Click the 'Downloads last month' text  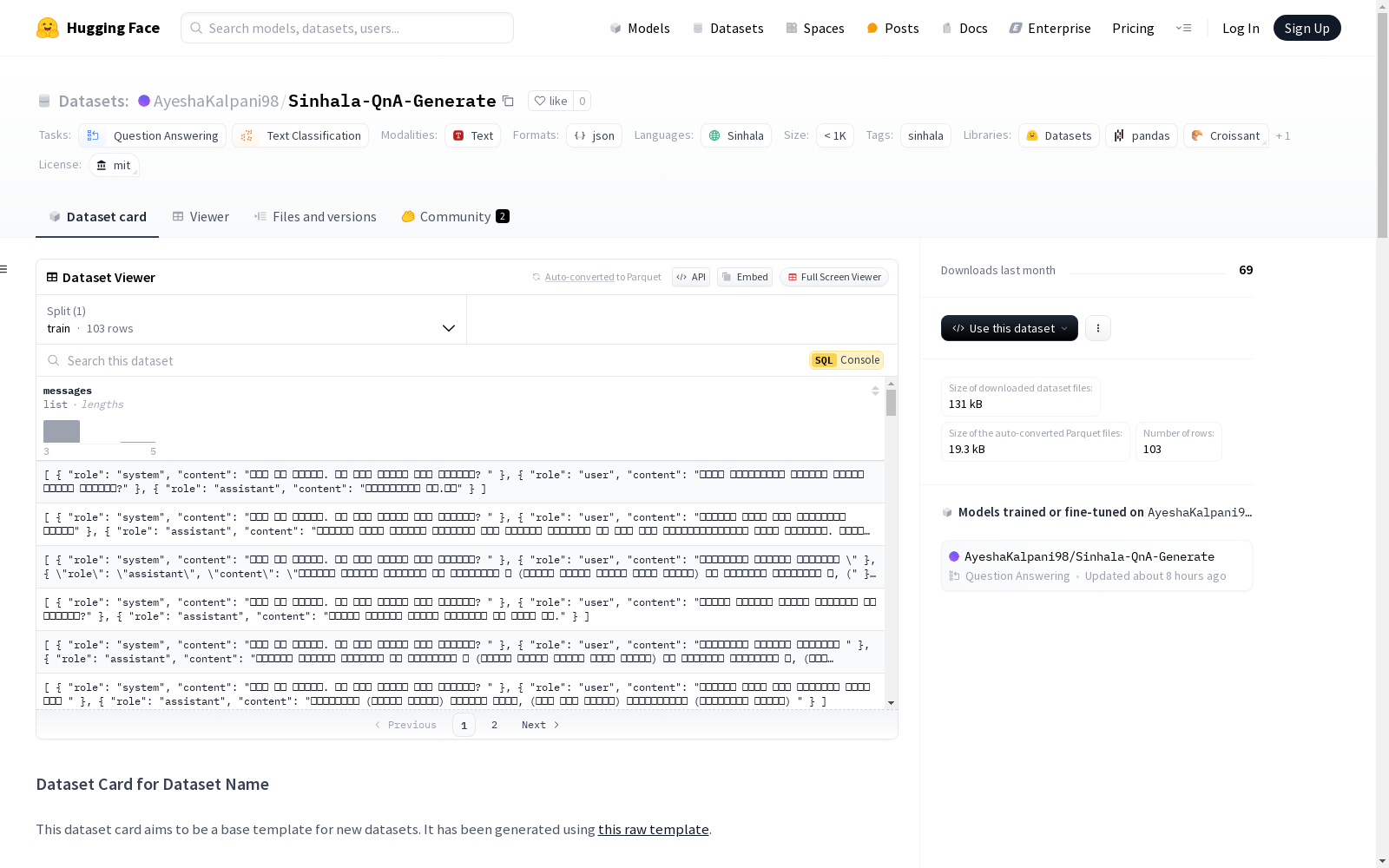tap(998, 270)
